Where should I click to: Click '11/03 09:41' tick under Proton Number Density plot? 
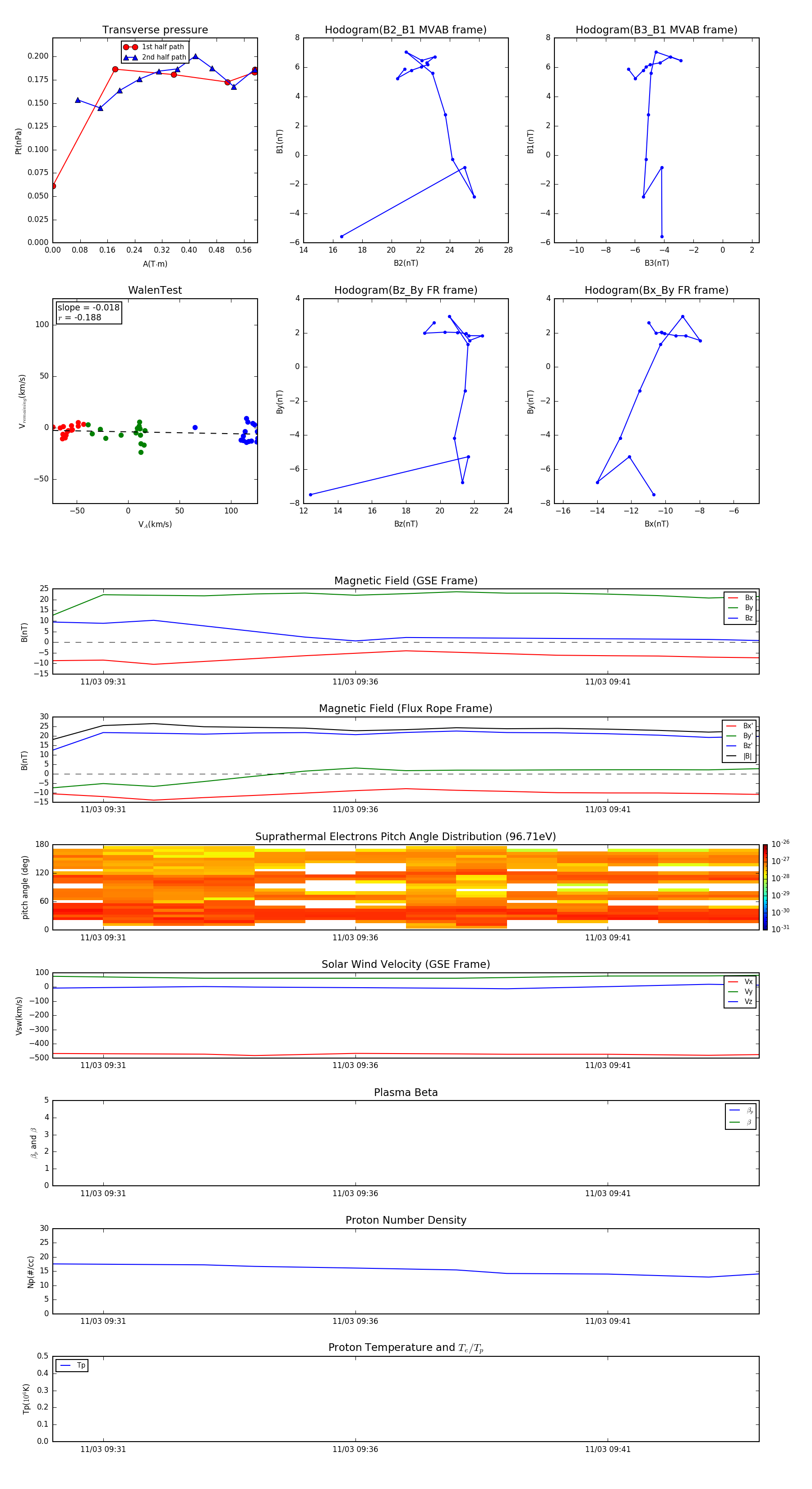607,1321
